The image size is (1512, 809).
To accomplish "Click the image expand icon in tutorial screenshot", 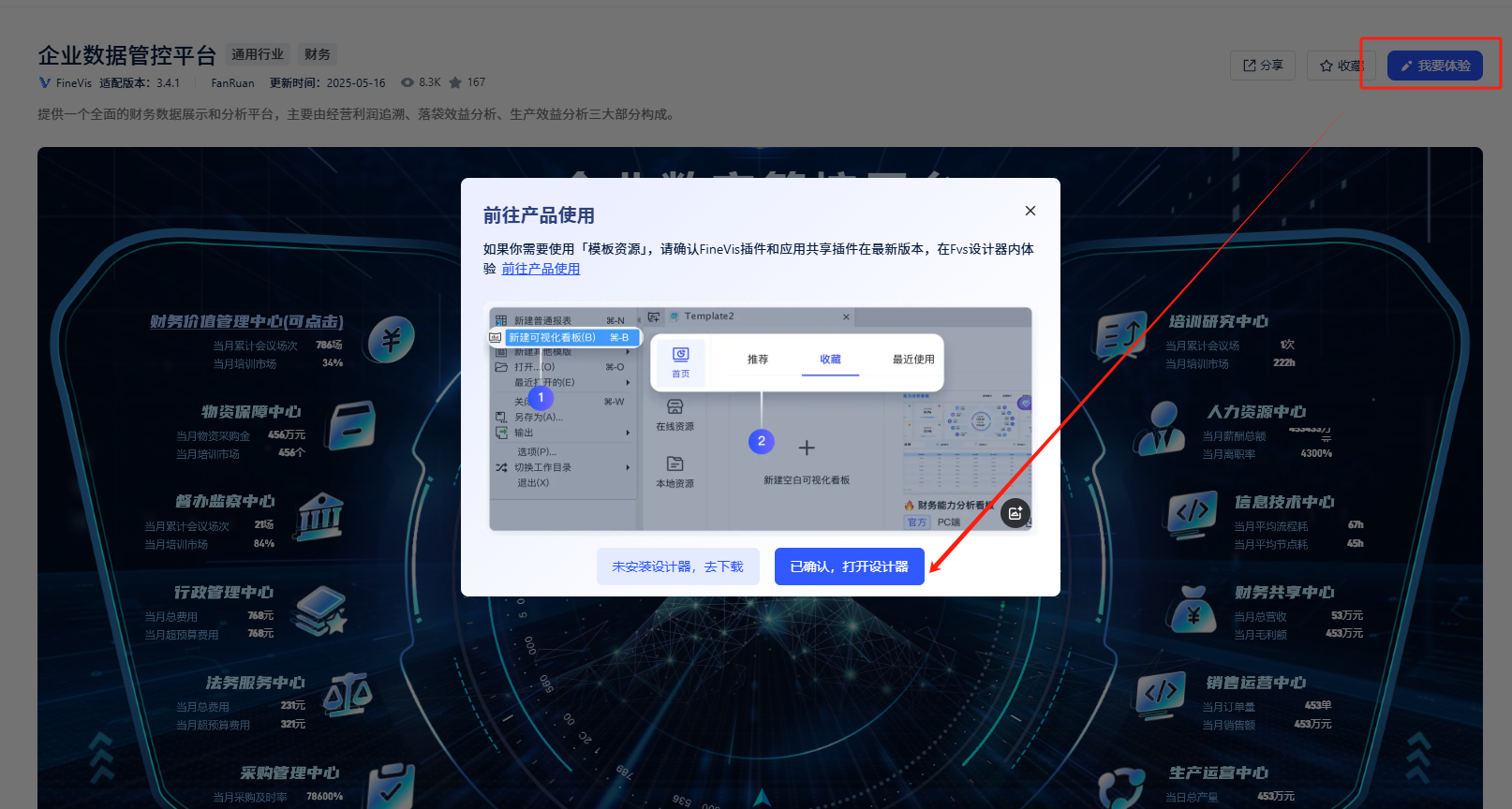I will [1015, 513].
